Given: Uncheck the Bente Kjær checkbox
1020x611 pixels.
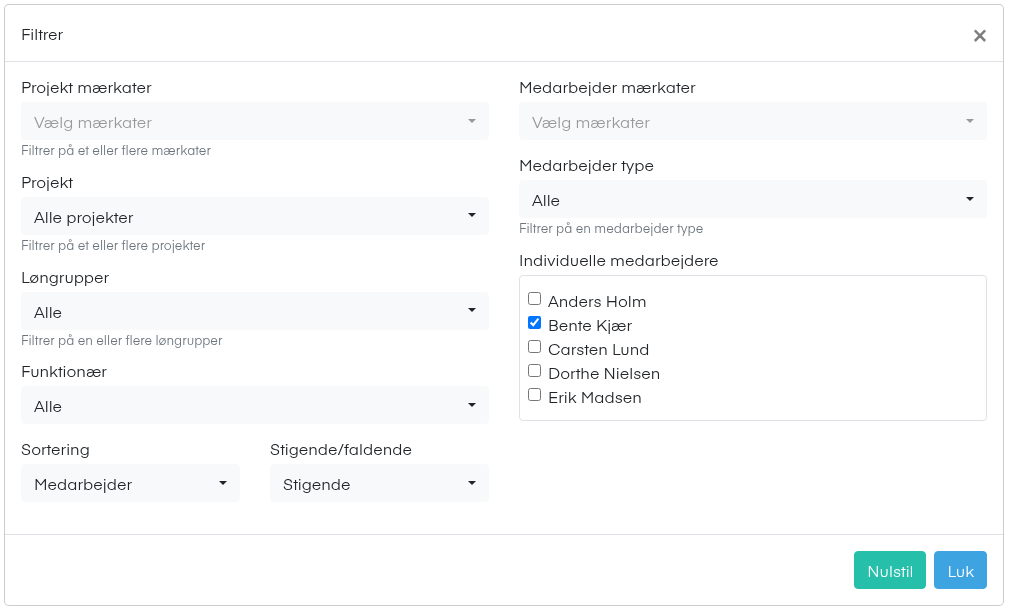Looking at the screenshot, I should pyautogui.click(x=535, y=323).
